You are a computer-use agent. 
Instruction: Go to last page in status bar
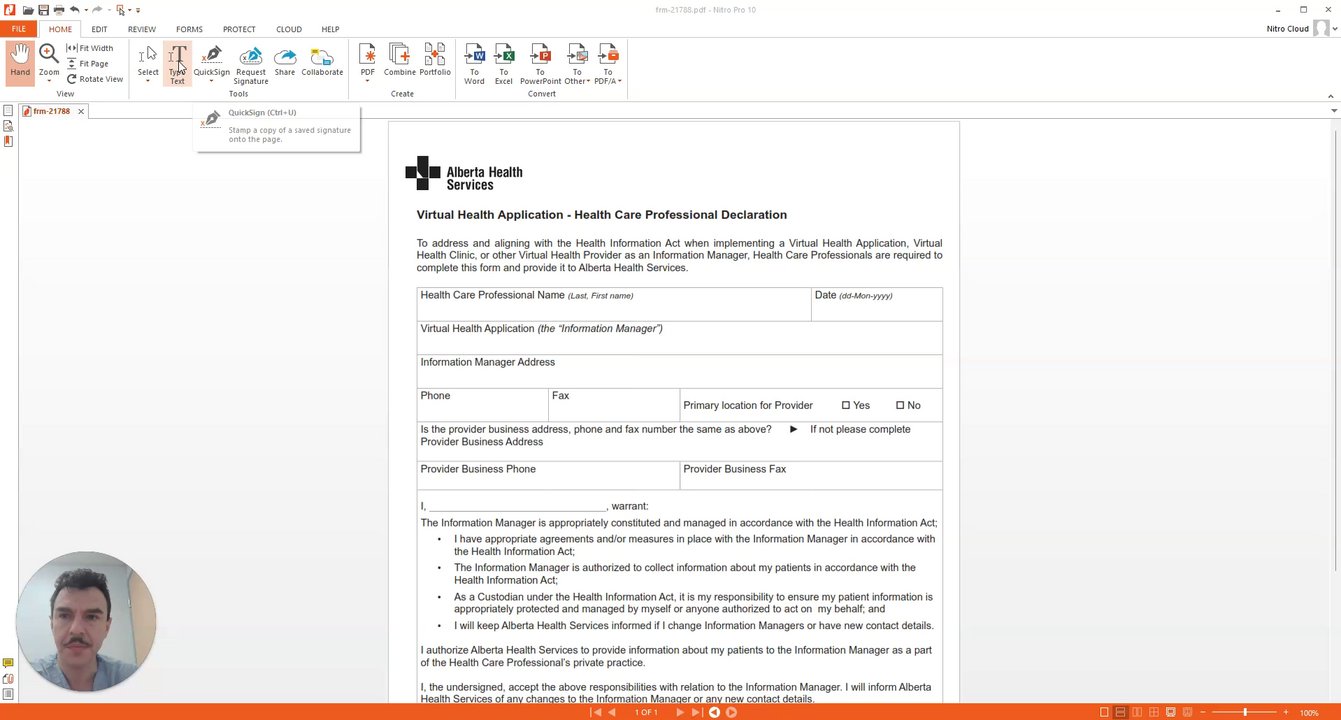point(696,712)
